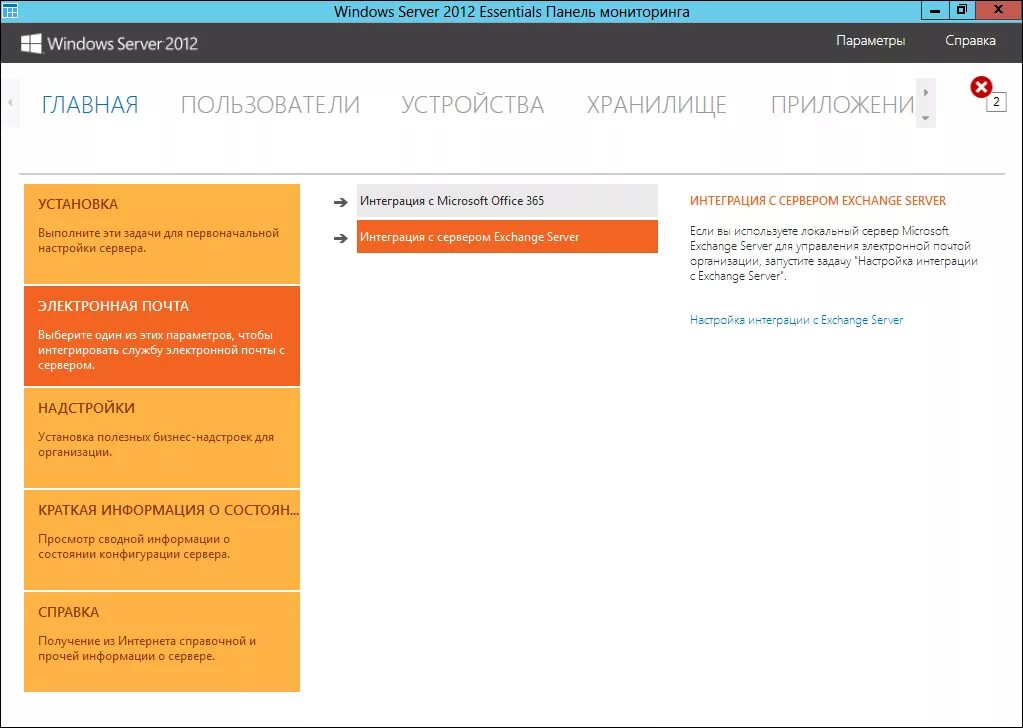Open the КРАТКАЯ ИНФОРМАЦИЯ О СОСТОЯНИИ tile

tap(162, 540)
